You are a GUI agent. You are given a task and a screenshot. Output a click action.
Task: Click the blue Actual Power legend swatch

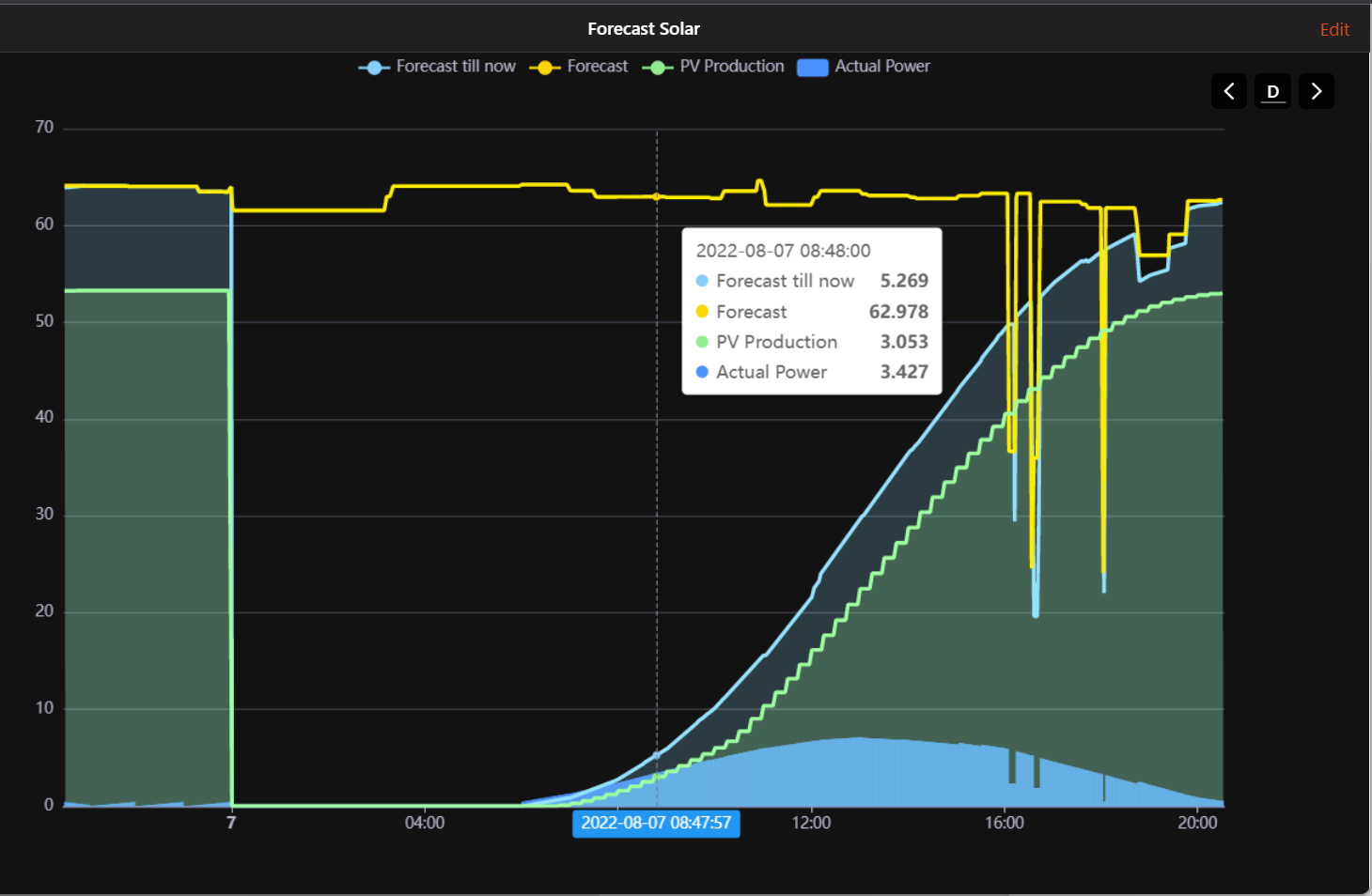pos(812,67)
